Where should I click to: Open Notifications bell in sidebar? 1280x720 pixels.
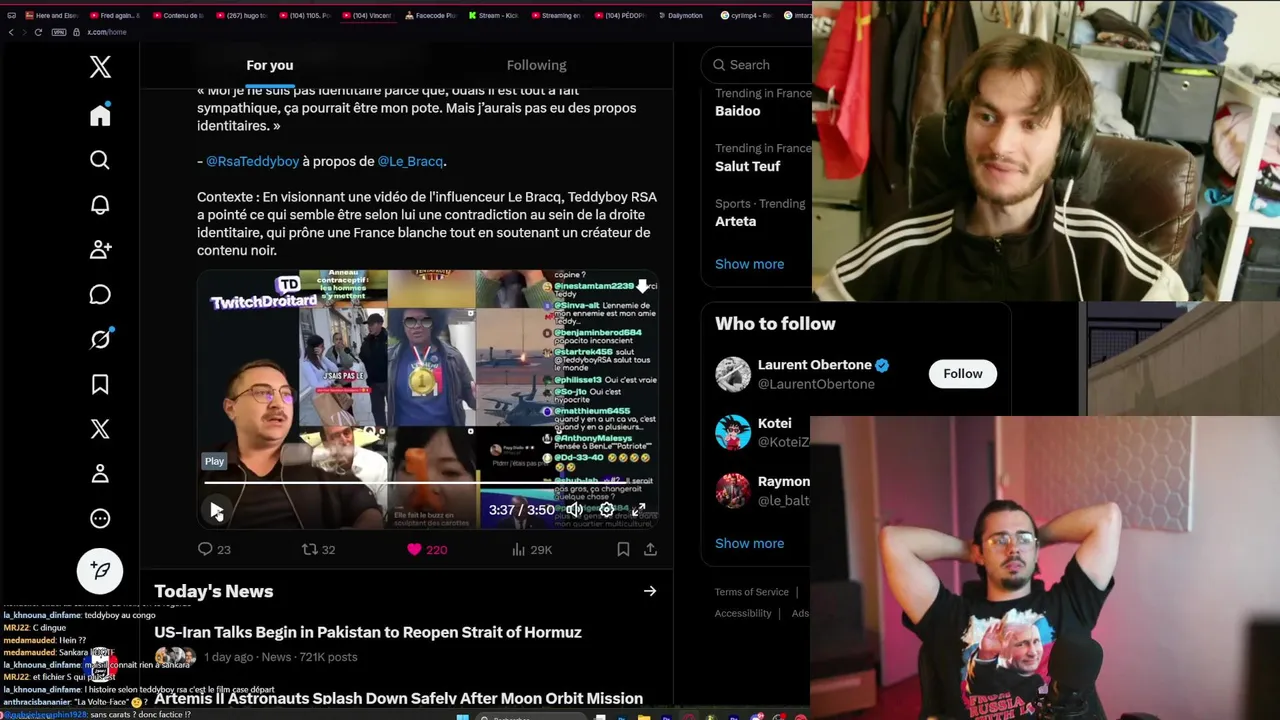(100, 205)
